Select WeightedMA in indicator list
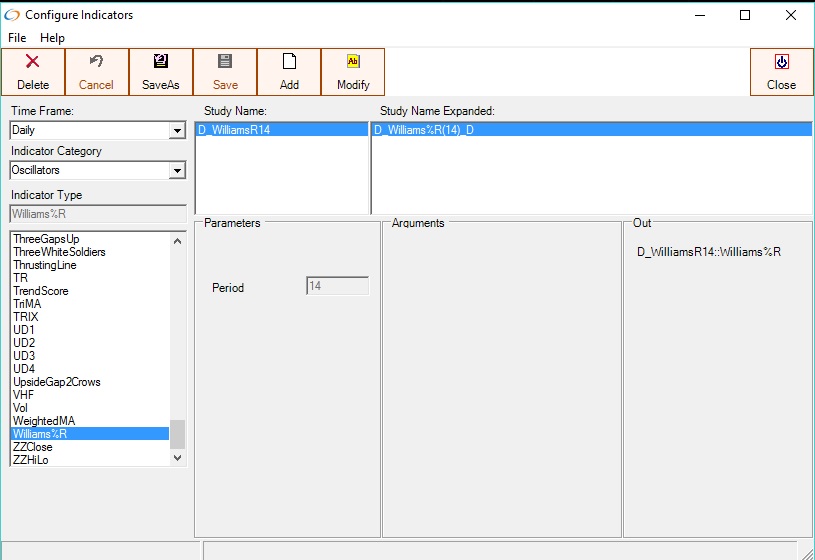This screenshot has width=815, height=560. [44, 421]
